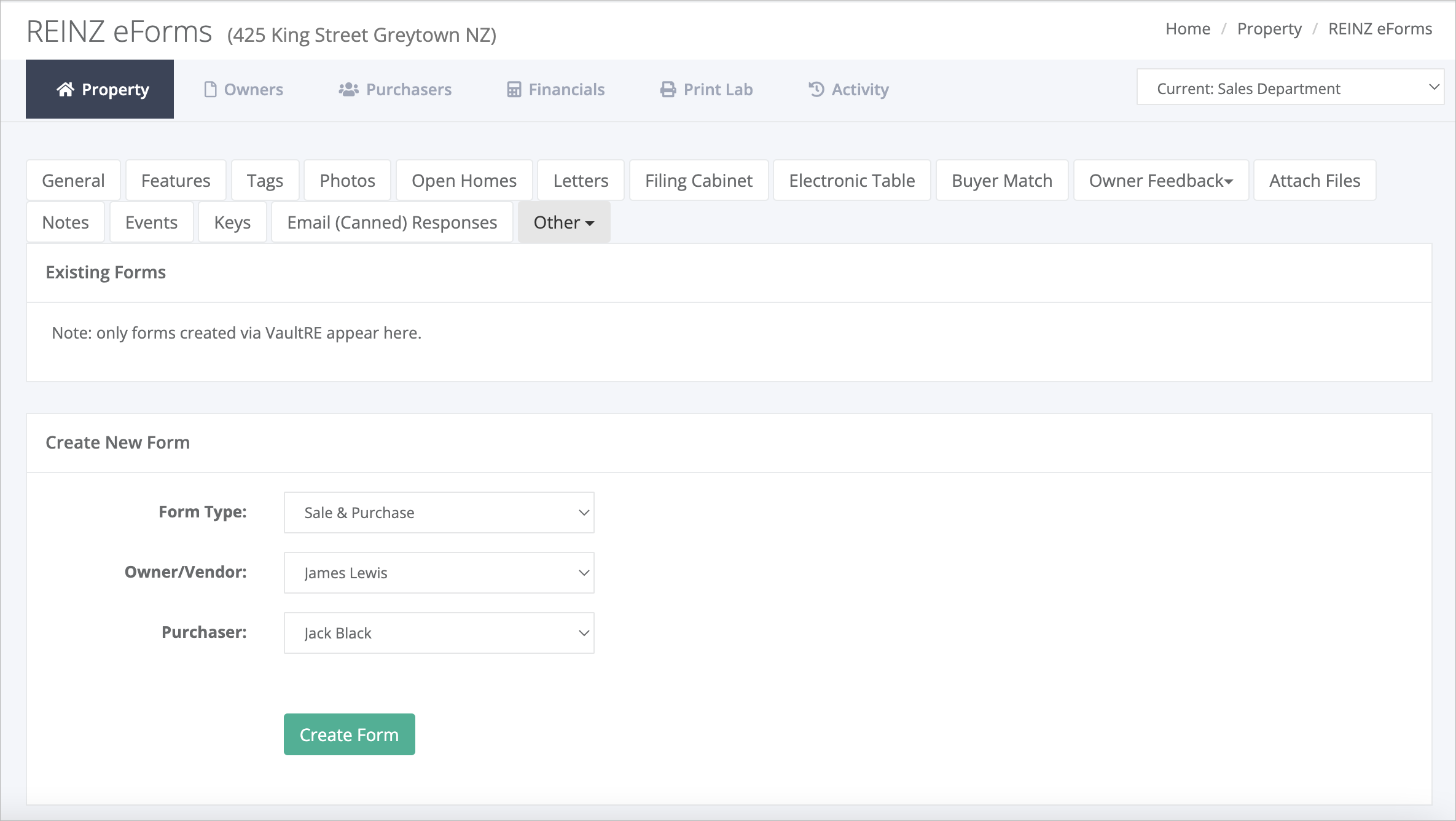Viewport: 1456px width, 821px height.
Task: Follow the Home breadcrumb link
Action: point(1188,29)
